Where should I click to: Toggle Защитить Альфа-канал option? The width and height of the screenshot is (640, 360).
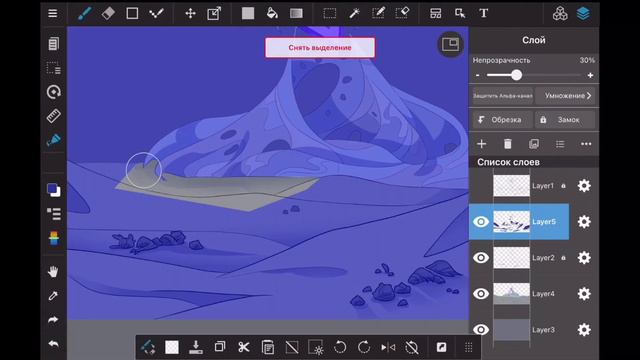[502, 96]
